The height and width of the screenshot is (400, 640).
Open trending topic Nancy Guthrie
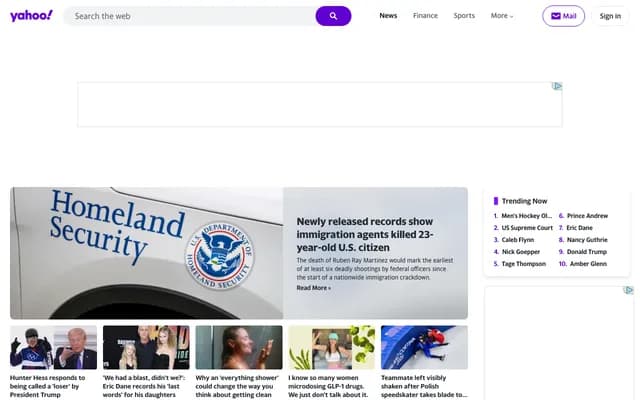[587, 240]
